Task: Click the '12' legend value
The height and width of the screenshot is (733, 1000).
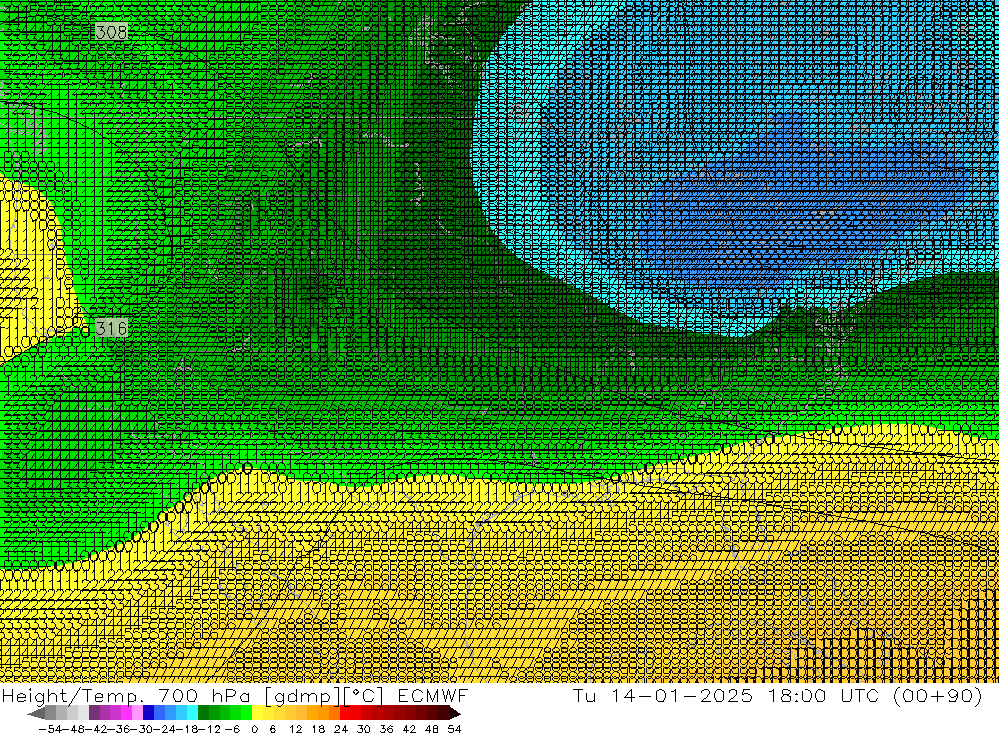Action: click(295, 729)
